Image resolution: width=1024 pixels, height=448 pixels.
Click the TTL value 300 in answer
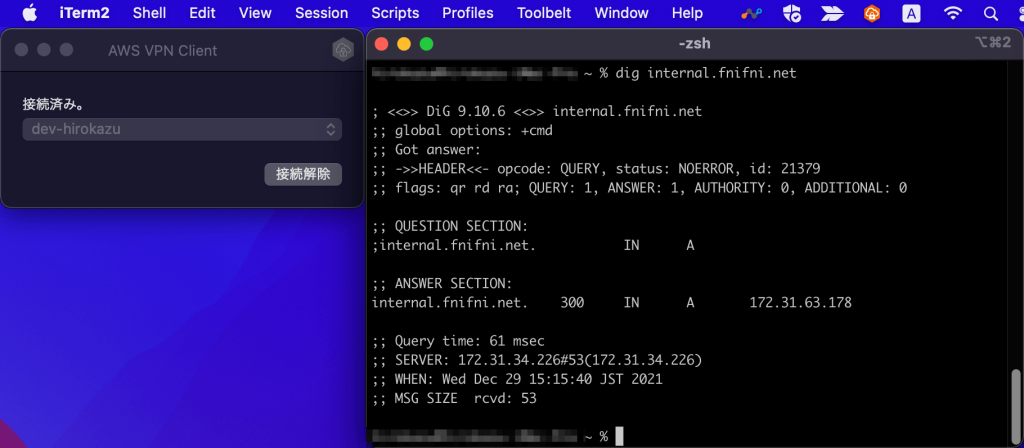(x=572, y=303)
